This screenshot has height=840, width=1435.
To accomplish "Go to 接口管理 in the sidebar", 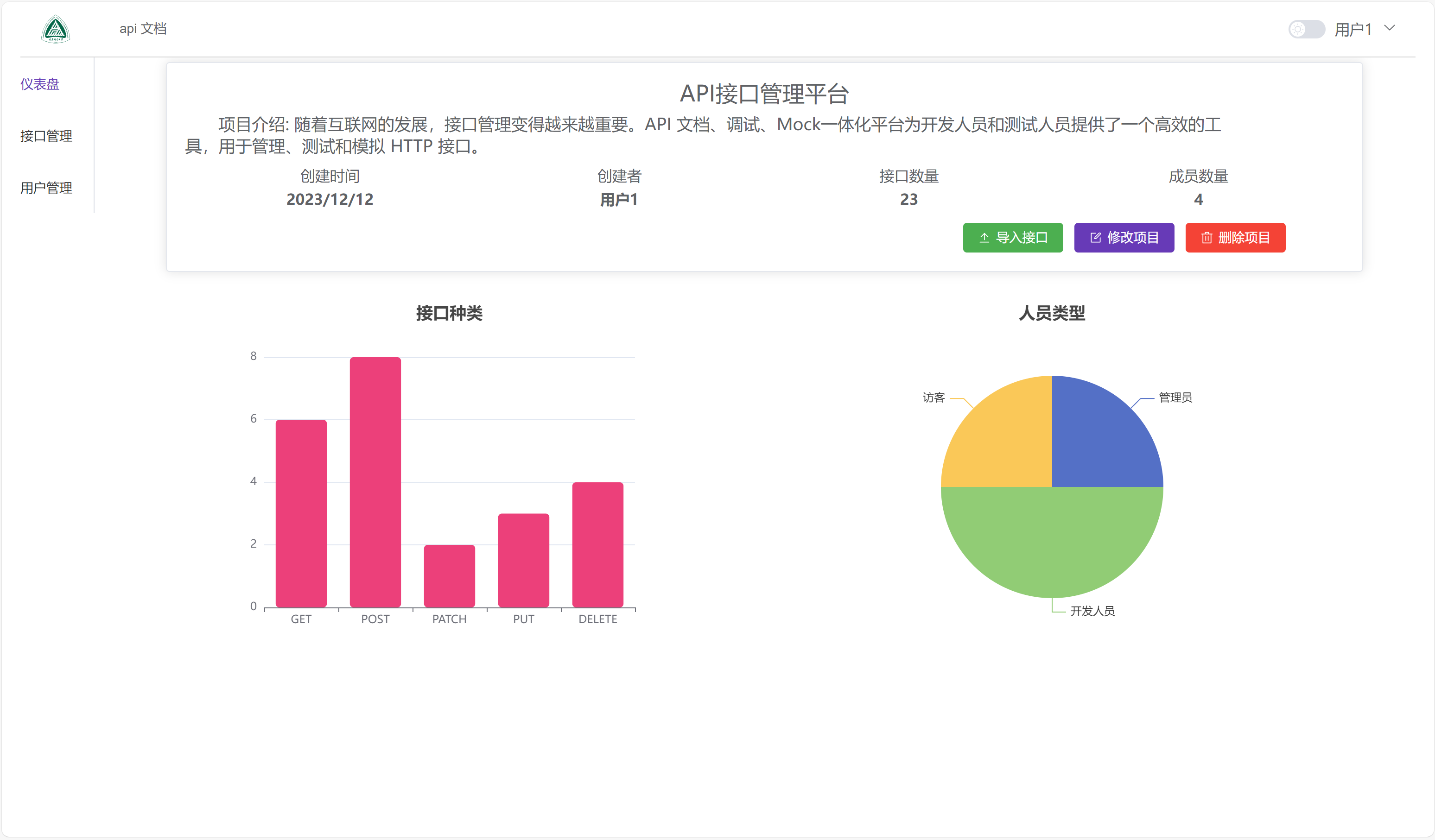I will 46,136.
